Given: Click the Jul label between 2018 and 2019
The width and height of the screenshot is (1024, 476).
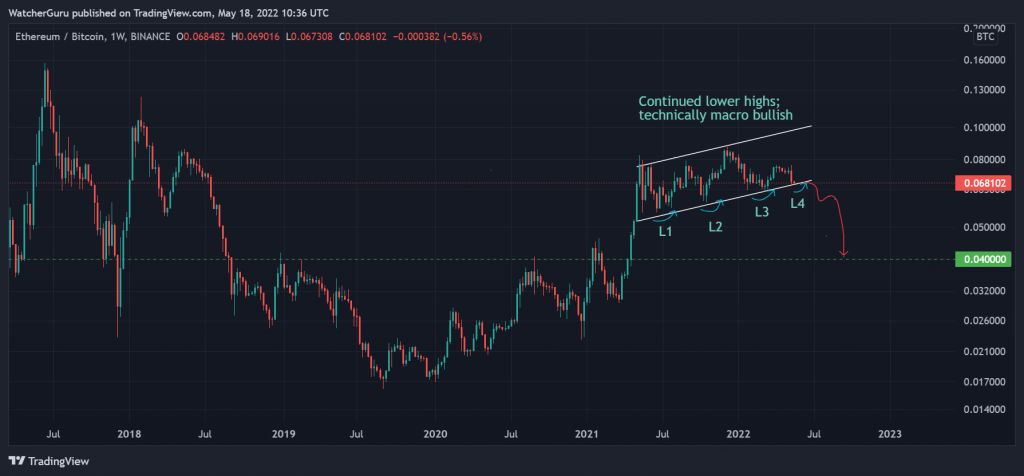Looking at the screenshot, I should click(x=204, y=434).
